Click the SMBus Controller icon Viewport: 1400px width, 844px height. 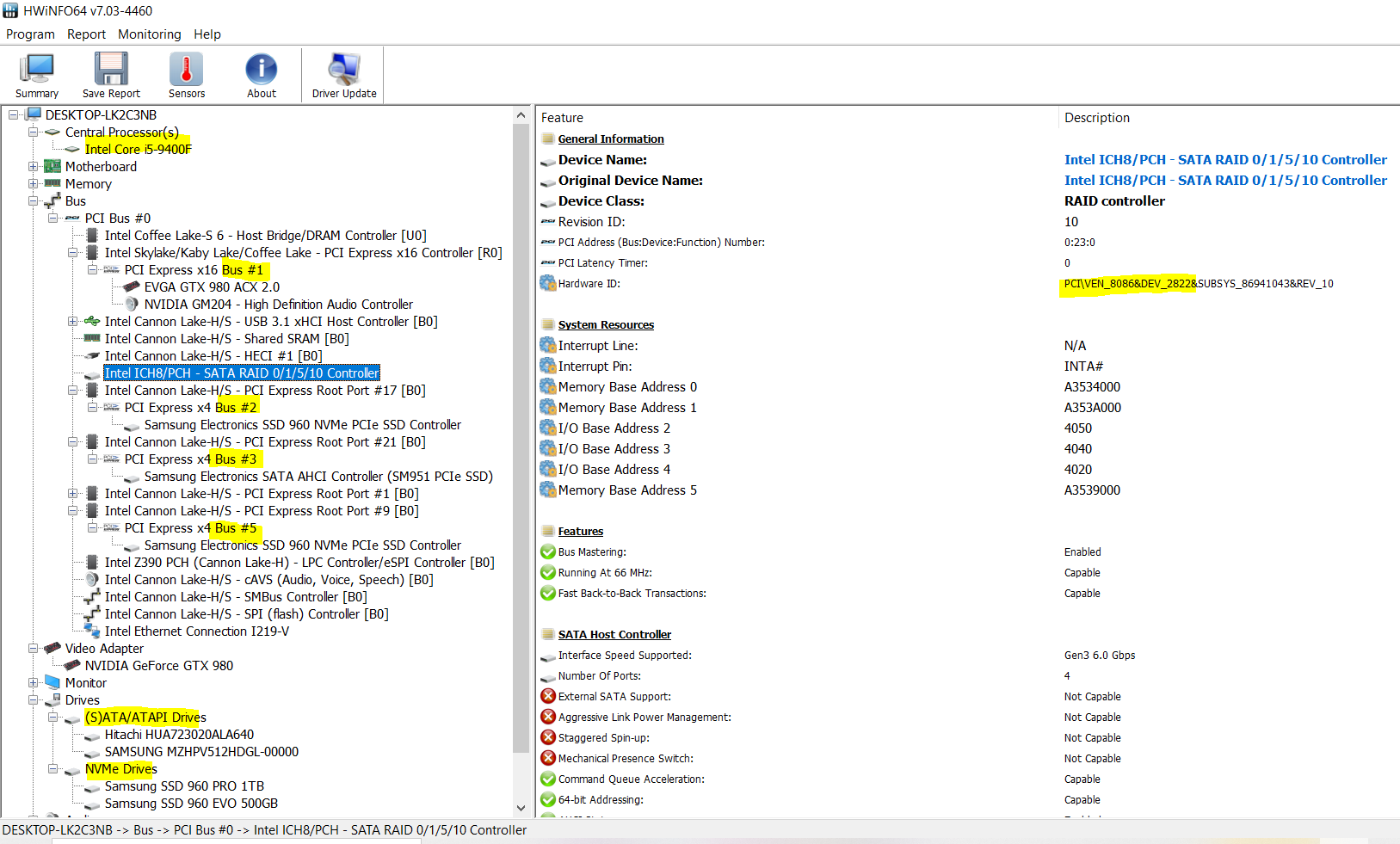tap(92, 596)
